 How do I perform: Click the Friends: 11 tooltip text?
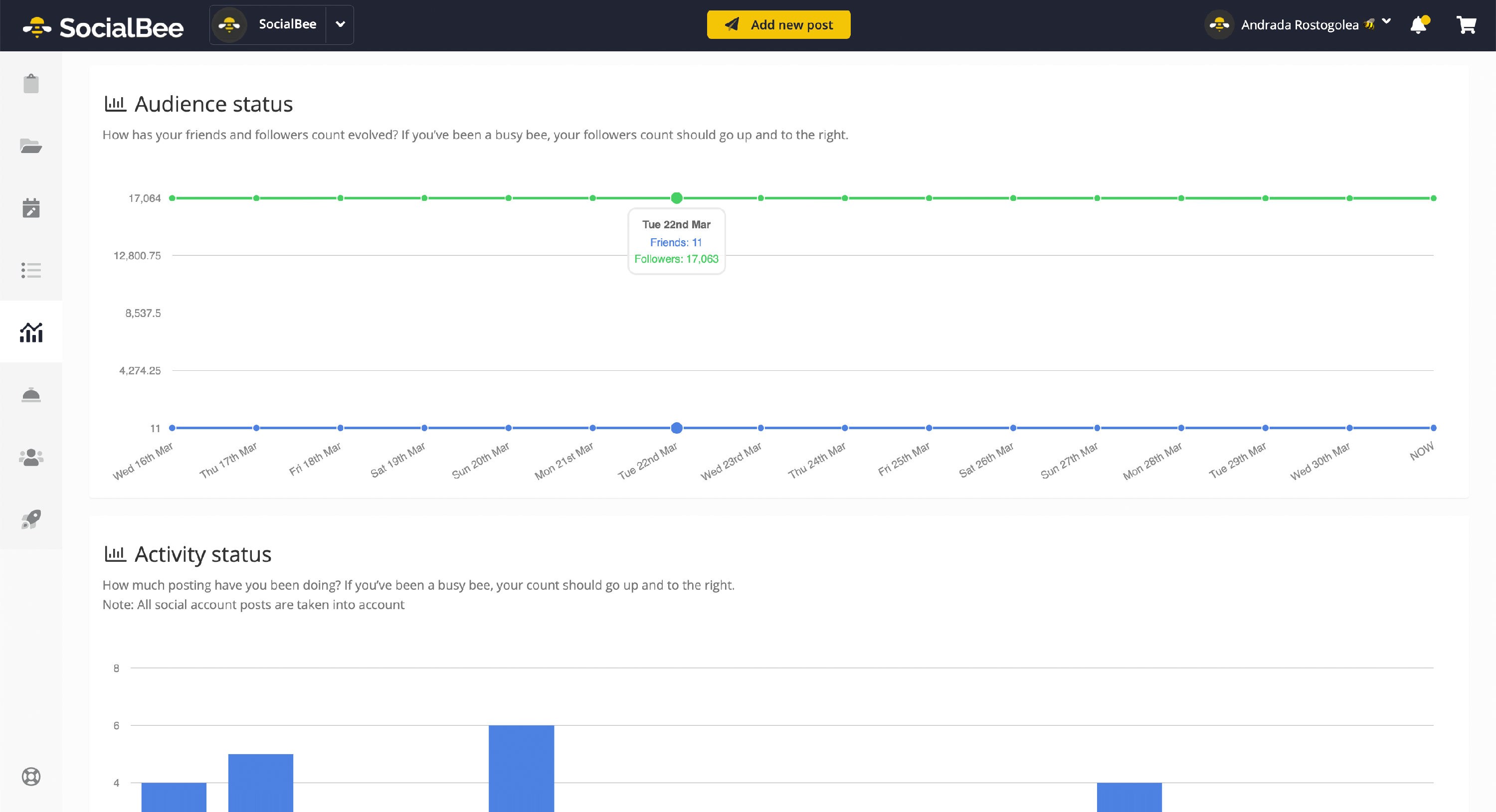(x=676, y=242)
